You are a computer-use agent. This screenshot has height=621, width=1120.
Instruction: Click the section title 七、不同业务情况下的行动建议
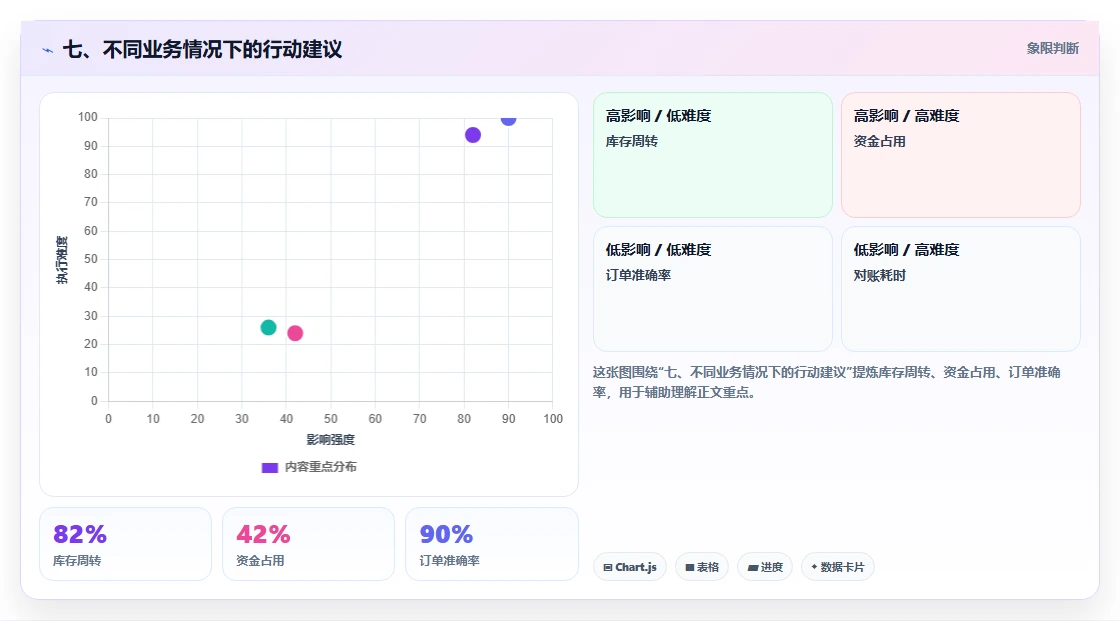[203, 49]
